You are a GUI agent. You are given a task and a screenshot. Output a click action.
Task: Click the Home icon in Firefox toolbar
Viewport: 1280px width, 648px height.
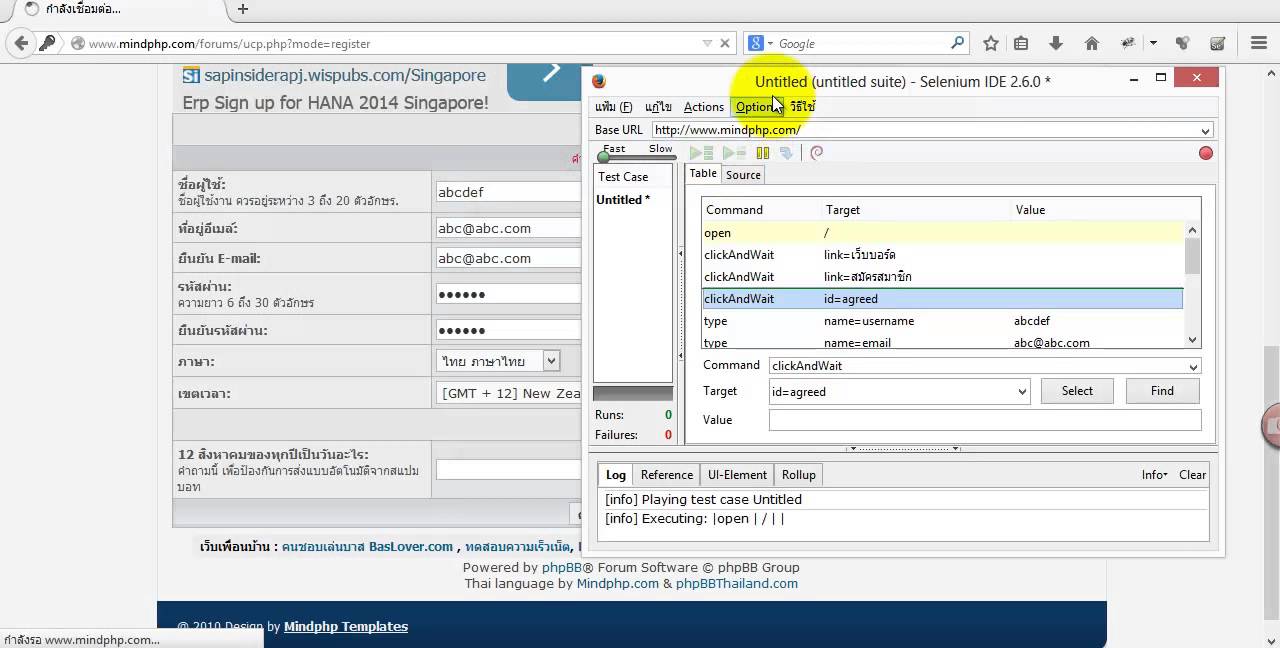coord(1092,43)
